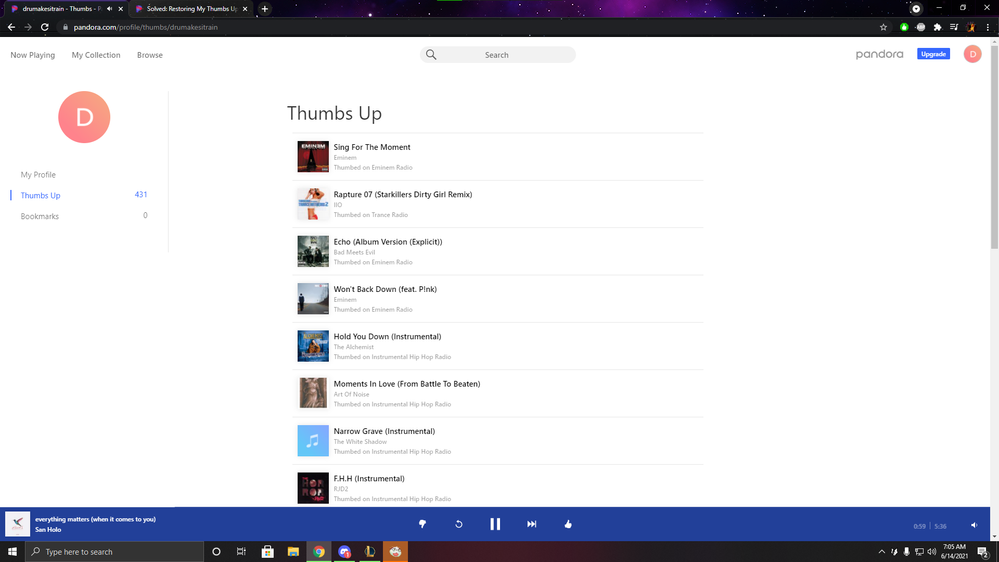Select Thumbs Up in the sidebar
999x562 pixels.
coord(40,195)
